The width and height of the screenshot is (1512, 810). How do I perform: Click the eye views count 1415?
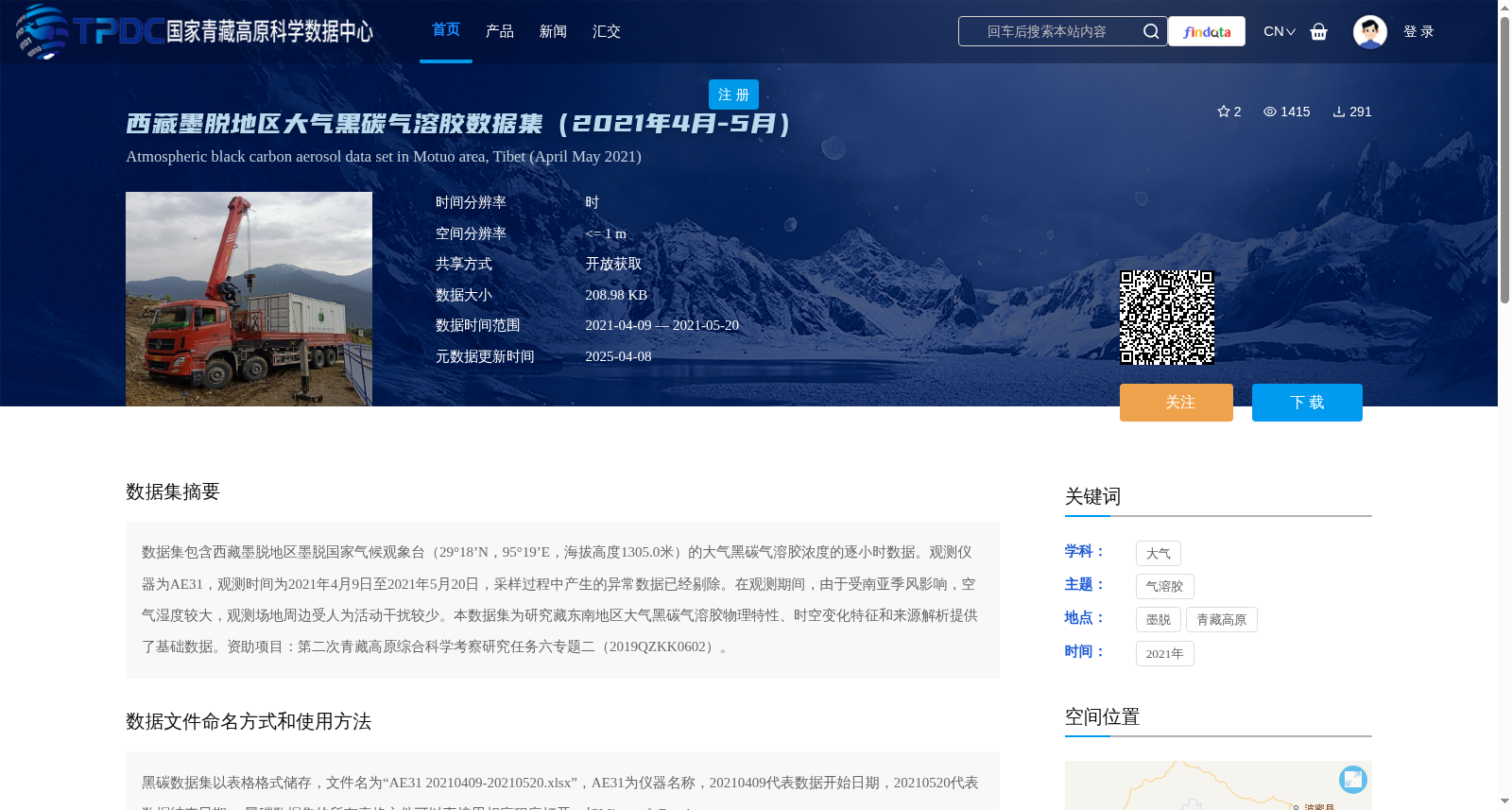1287,112
